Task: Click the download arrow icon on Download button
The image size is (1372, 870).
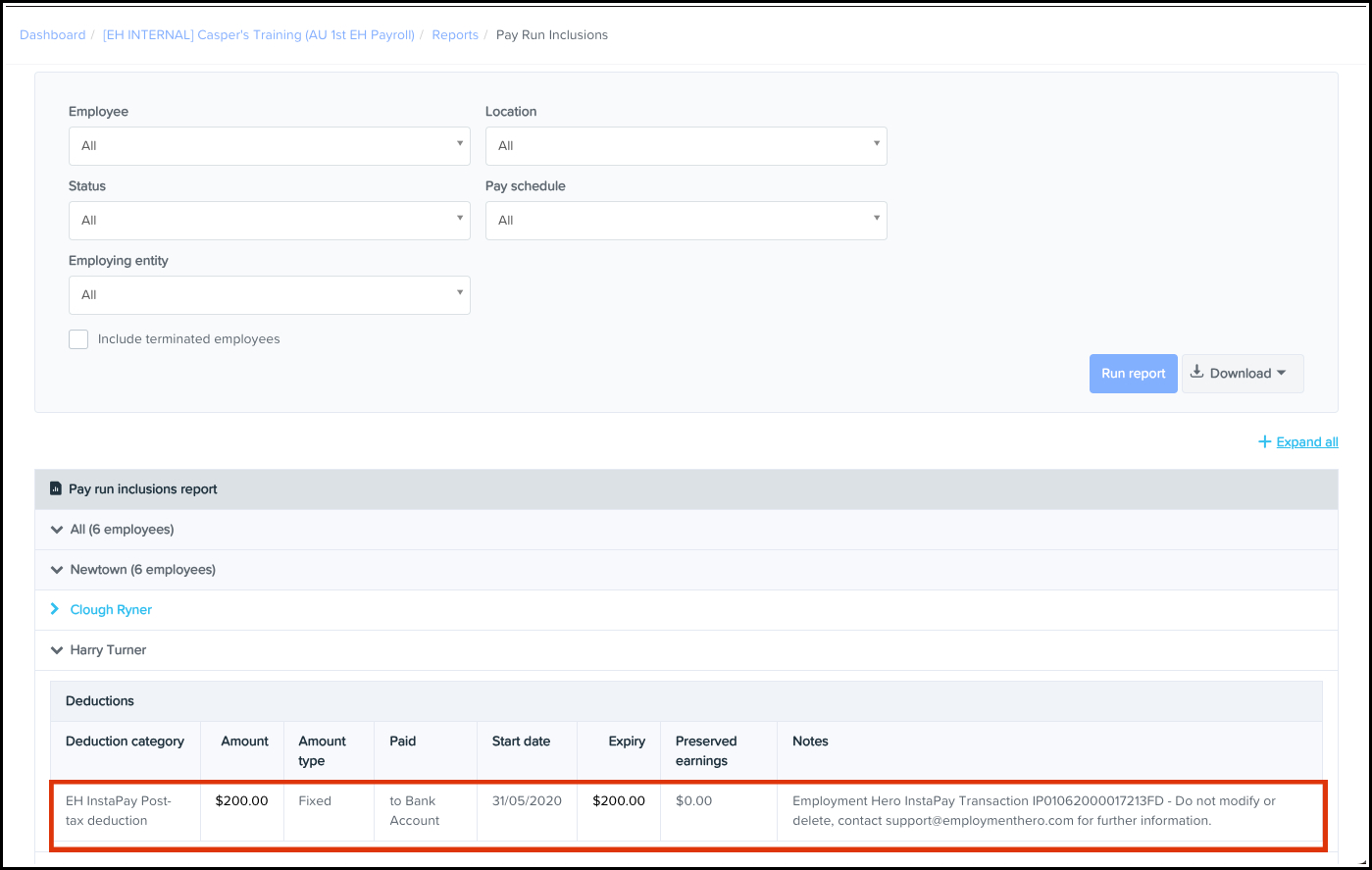Action: 1197,373
